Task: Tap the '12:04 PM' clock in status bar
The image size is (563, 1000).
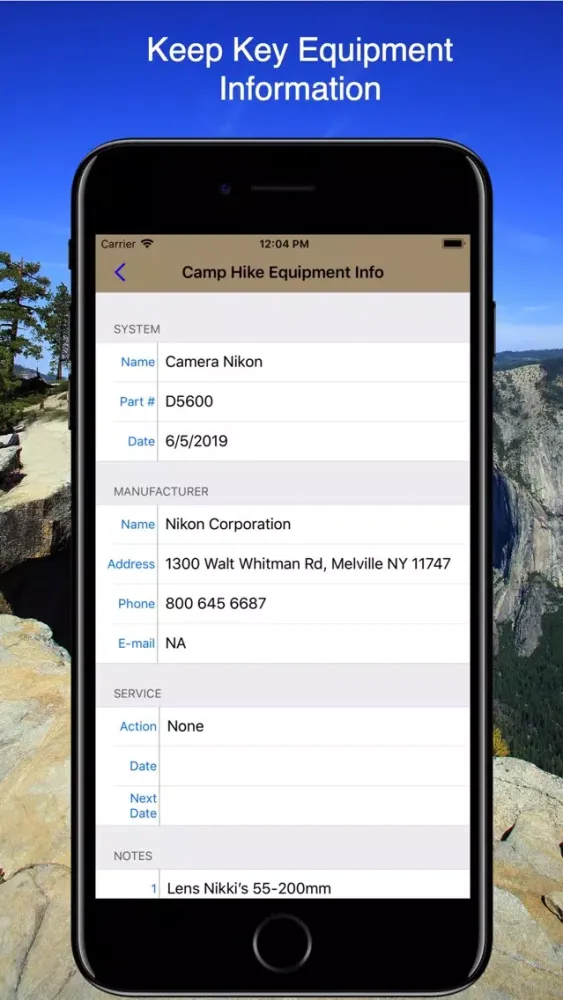Action: point(284,244)
